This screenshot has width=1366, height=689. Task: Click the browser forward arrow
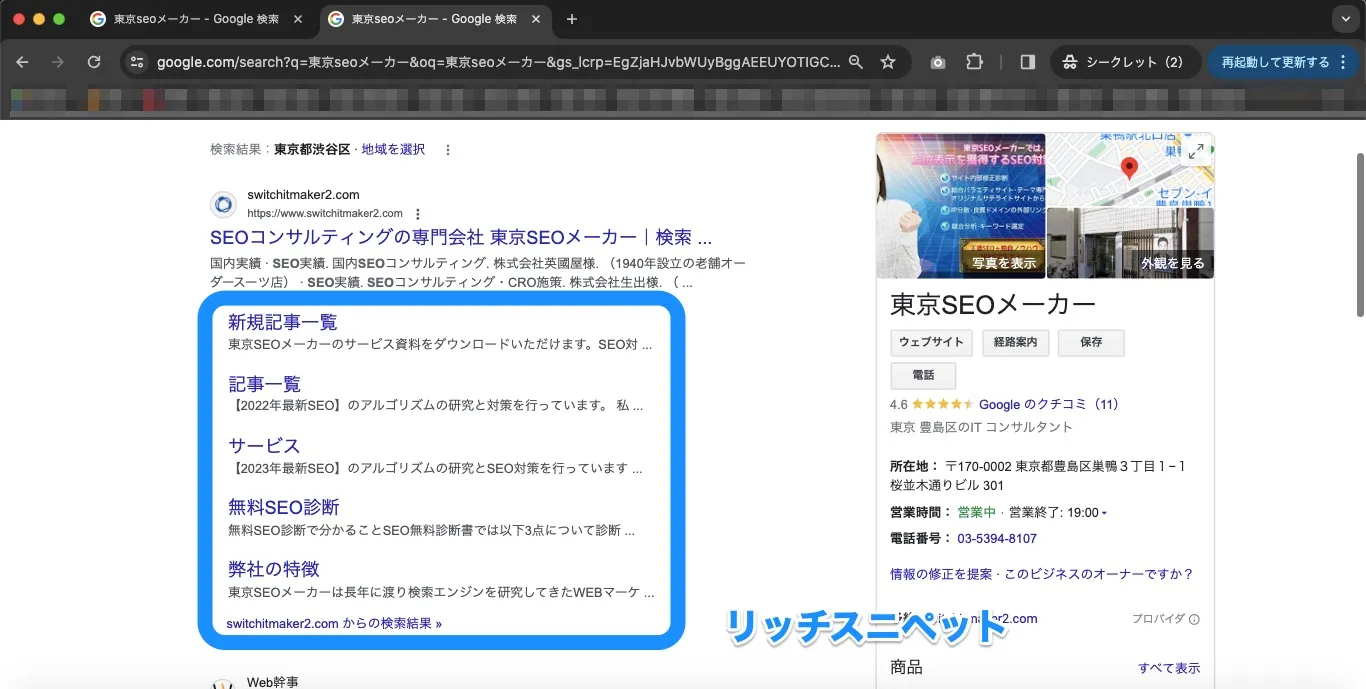(58, 62)
